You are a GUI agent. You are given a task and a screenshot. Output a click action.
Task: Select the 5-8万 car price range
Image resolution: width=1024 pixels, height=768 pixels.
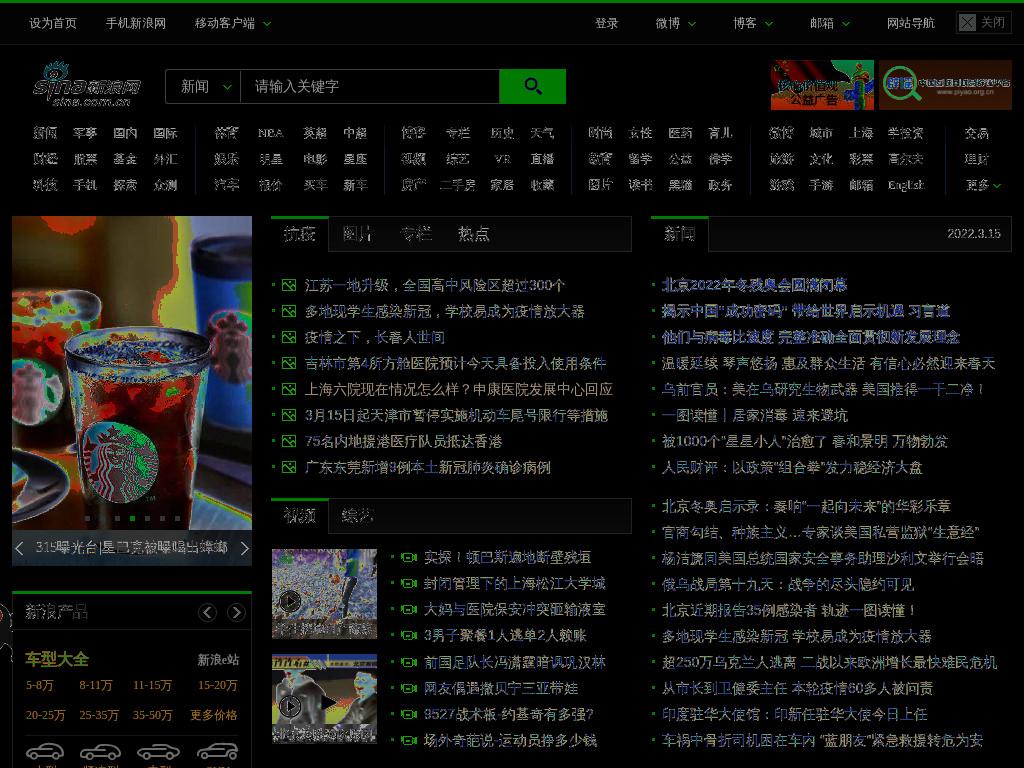[40, 686]
